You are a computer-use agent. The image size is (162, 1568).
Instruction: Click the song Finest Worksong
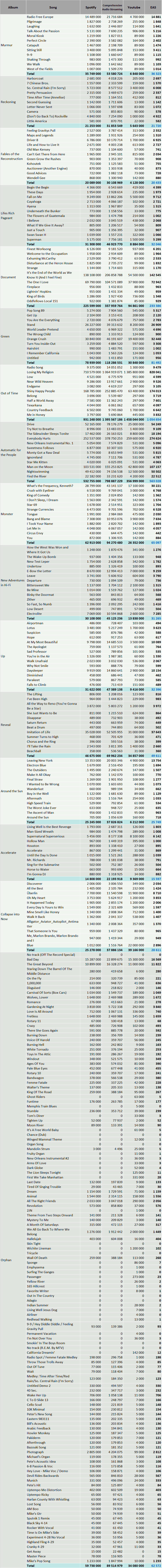click(39, 249)
